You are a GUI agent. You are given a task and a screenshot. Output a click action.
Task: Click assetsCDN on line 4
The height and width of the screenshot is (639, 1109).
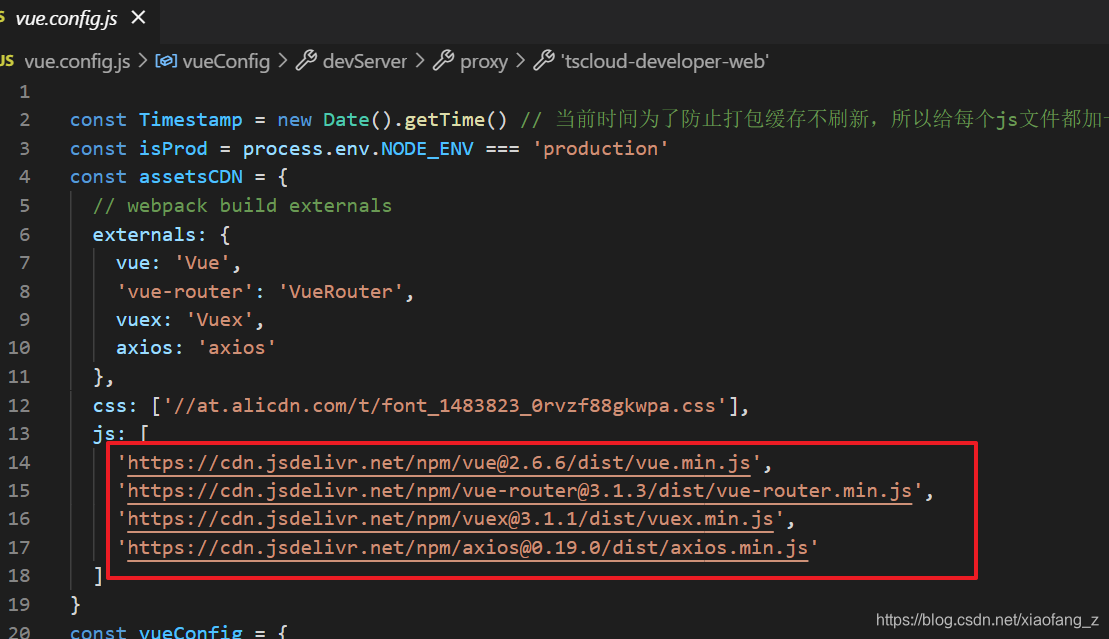[x=190, y=177]
